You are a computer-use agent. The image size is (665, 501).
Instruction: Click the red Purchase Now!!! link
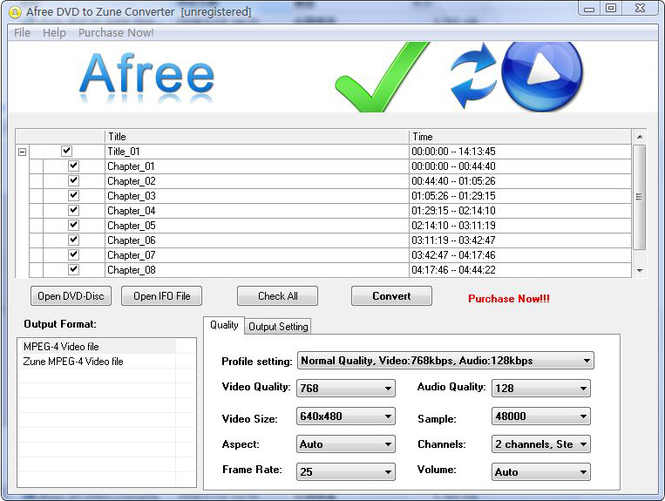pyautogui.click(x=509, y=299)
